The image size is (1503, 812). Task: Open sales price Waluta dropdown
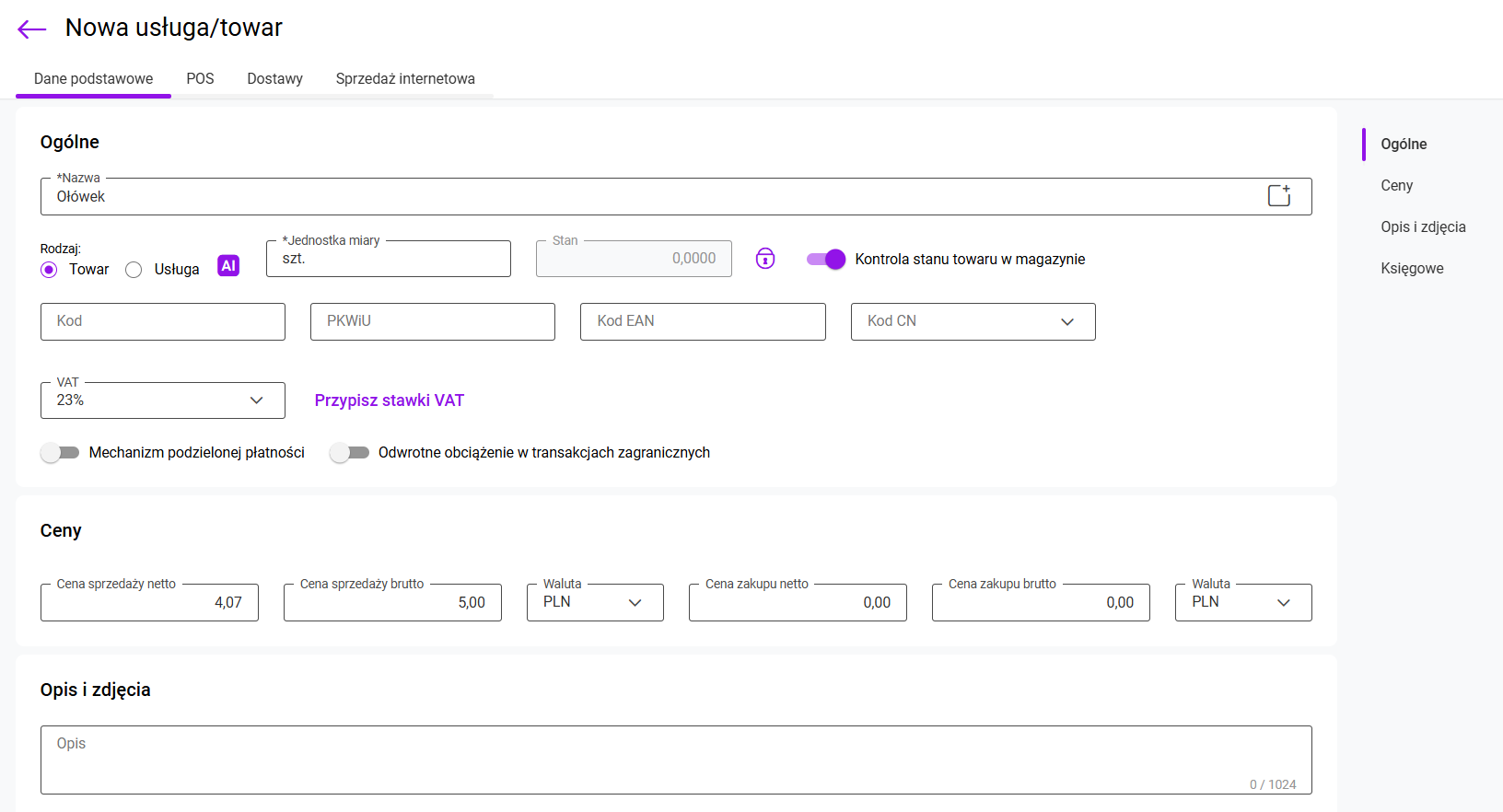point(594,602)
